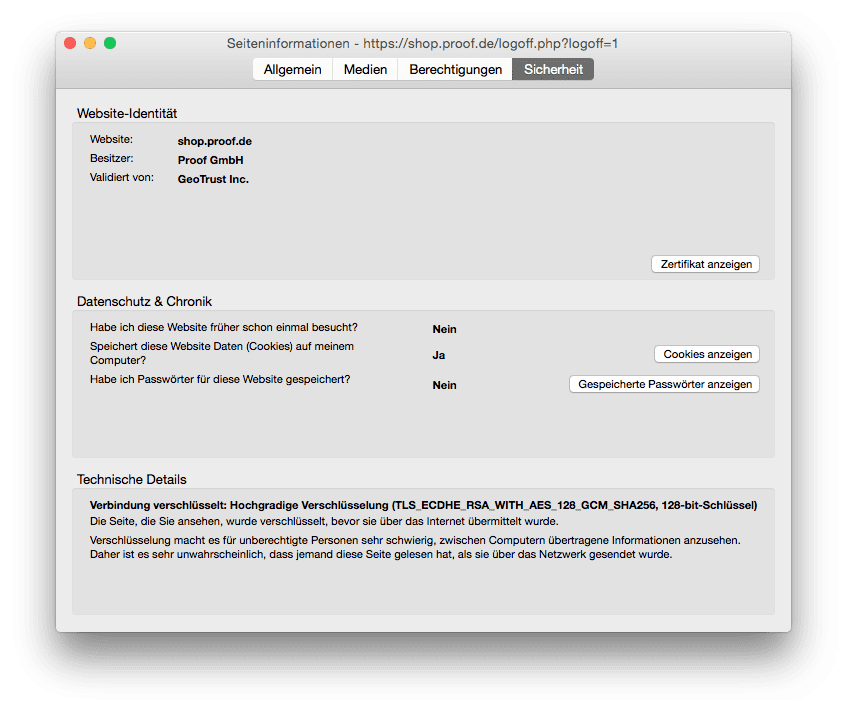Maximize window with green button
Image resolution: width=847 pixels, height=712 pixels.
click(x=110, y=43)
